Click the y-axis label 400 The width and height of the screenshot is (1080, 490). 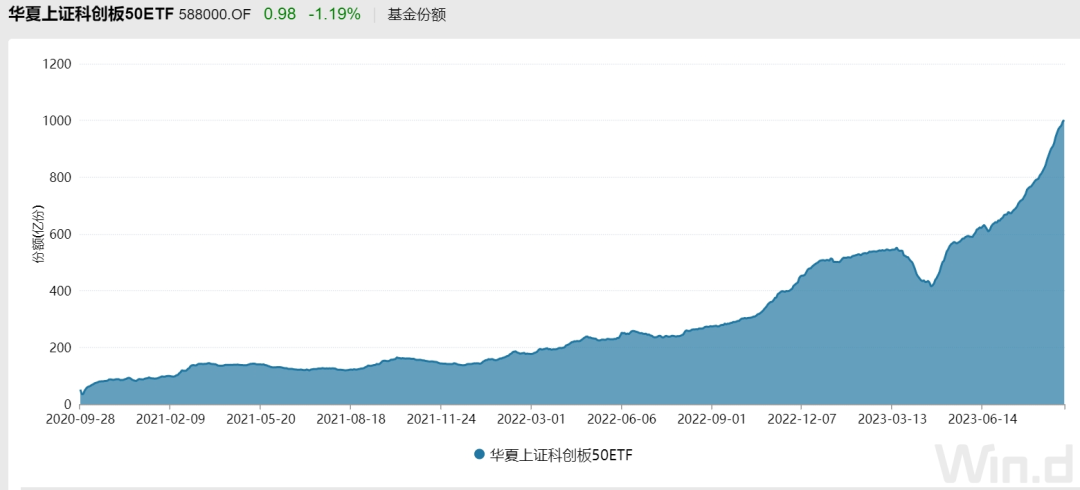(60, 291)
